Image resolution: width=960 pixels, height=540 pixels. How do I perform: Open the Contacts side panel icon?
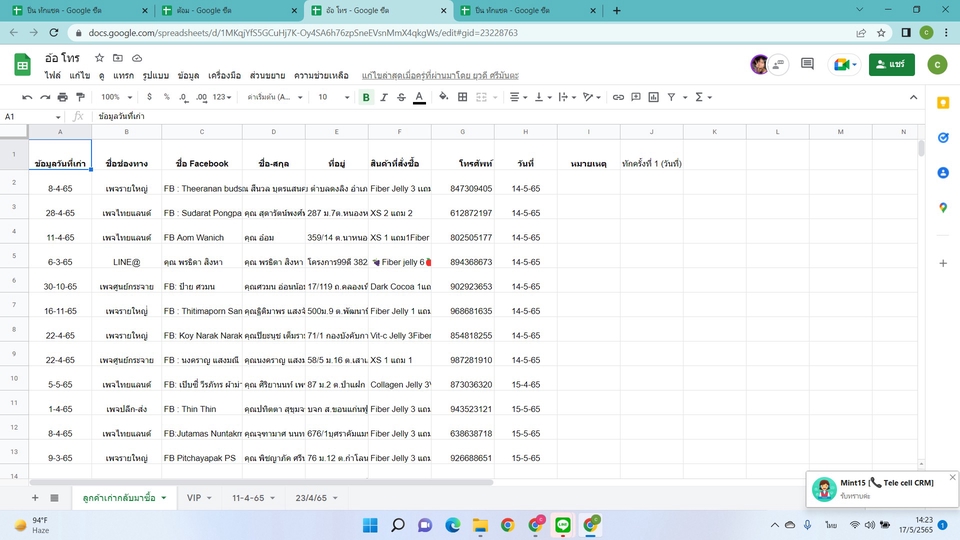point(943,173)
